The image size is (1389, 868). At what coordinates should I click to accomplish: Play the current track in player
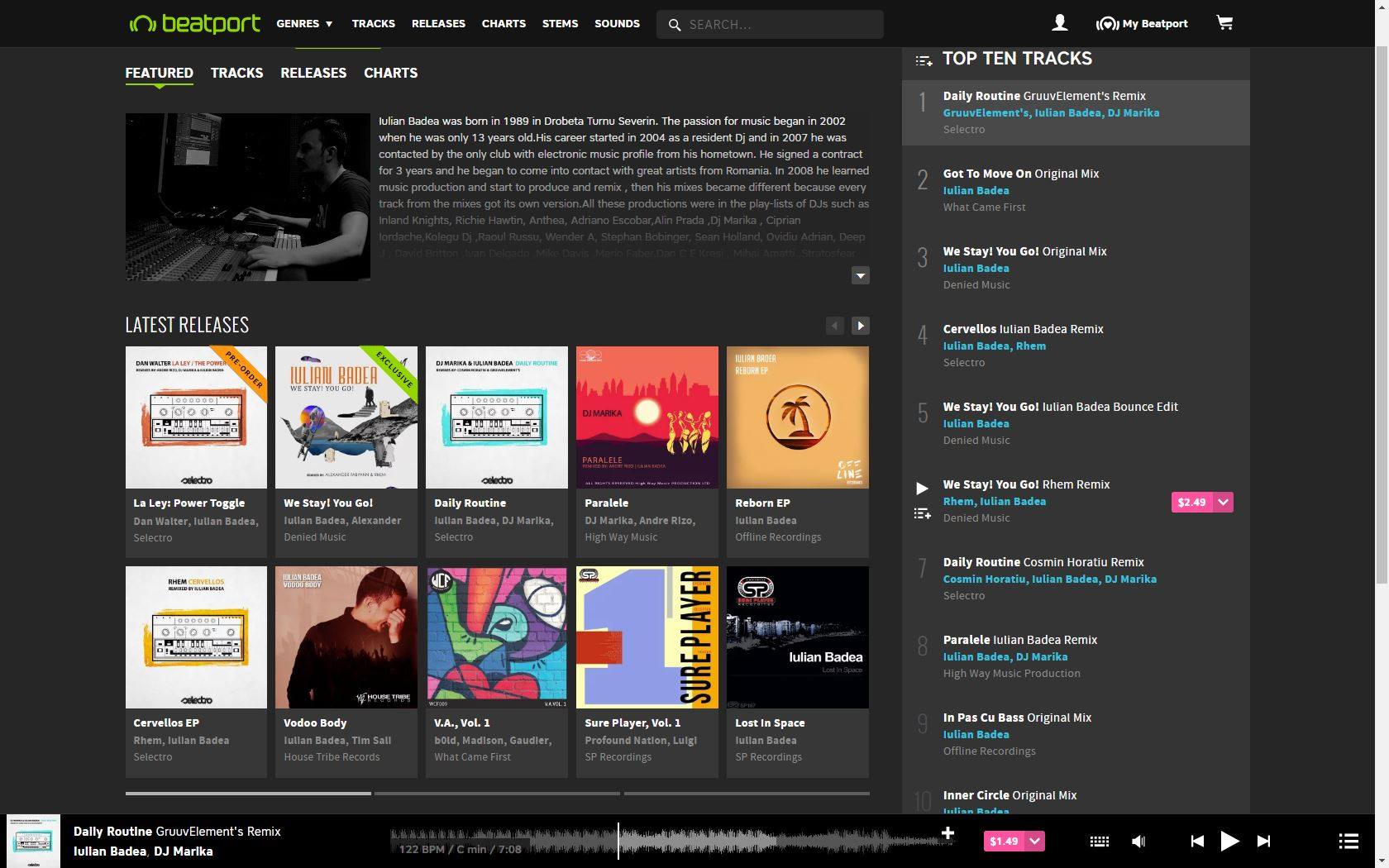(x=1229, y=842)
